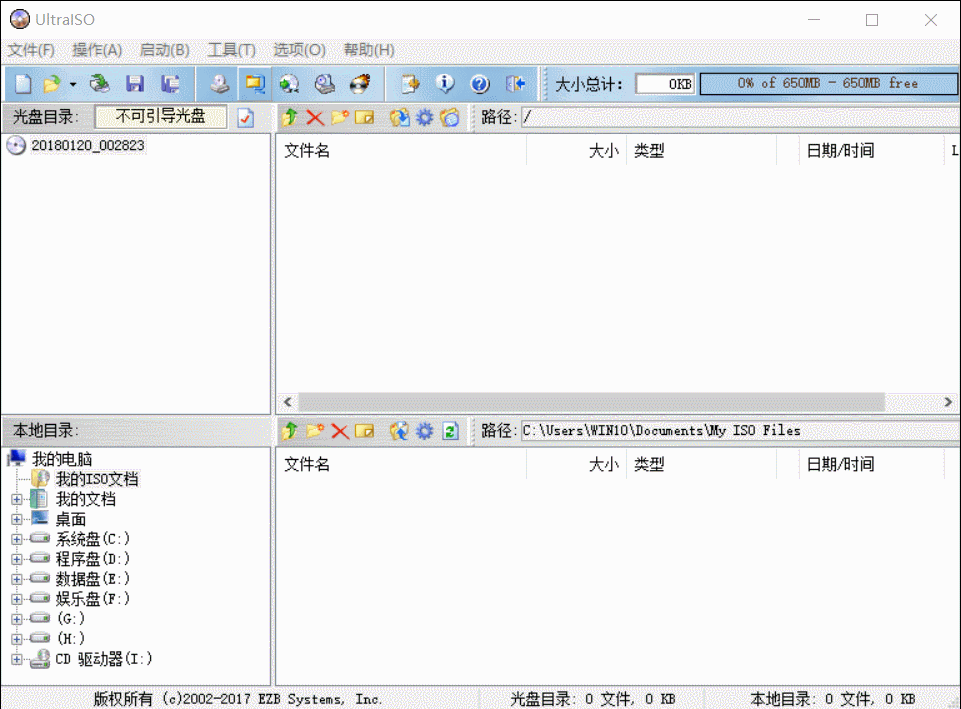Screen dimensions: 961x709
Task: Click the Save floppy disk icon
Action: tap(135, 84)
